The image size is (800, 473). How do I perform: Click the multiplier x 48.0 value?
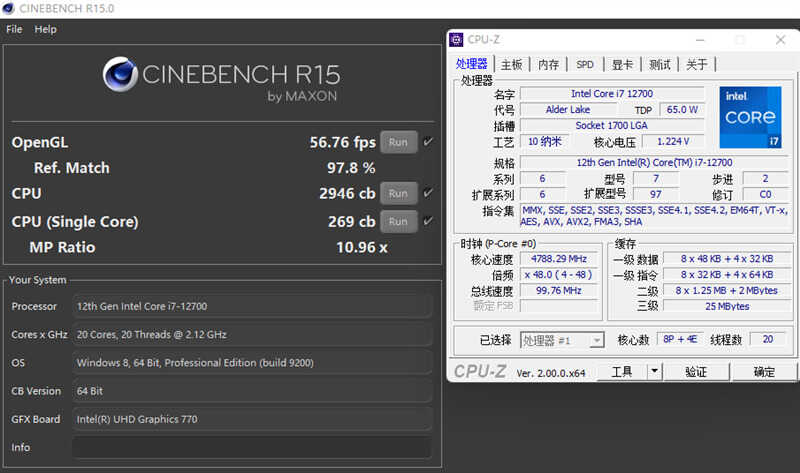click(559, 275)
